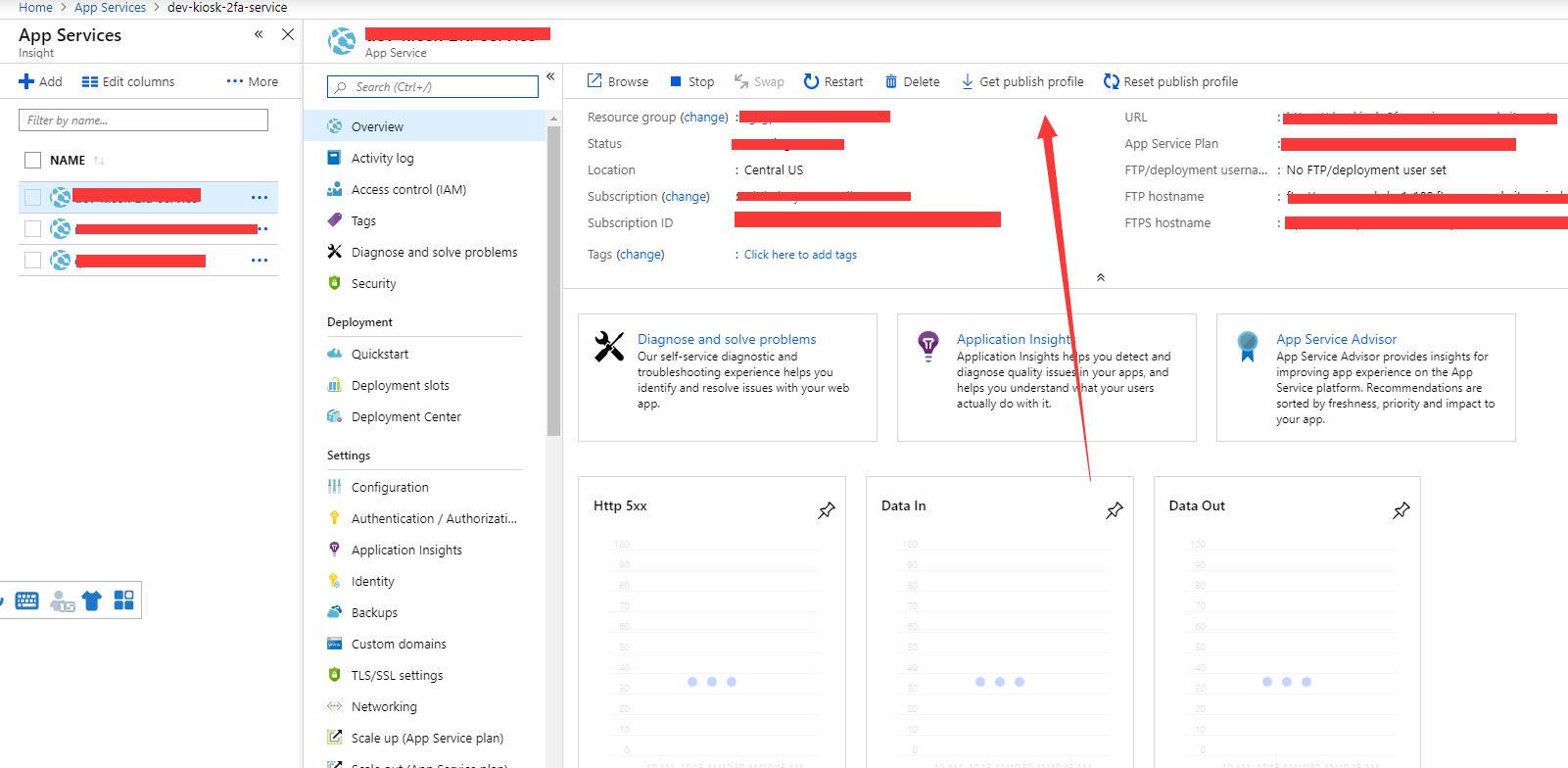Viewport: 1568px width, 768px height.
Task: Open Application Insights card
Action: (1046, 377)
